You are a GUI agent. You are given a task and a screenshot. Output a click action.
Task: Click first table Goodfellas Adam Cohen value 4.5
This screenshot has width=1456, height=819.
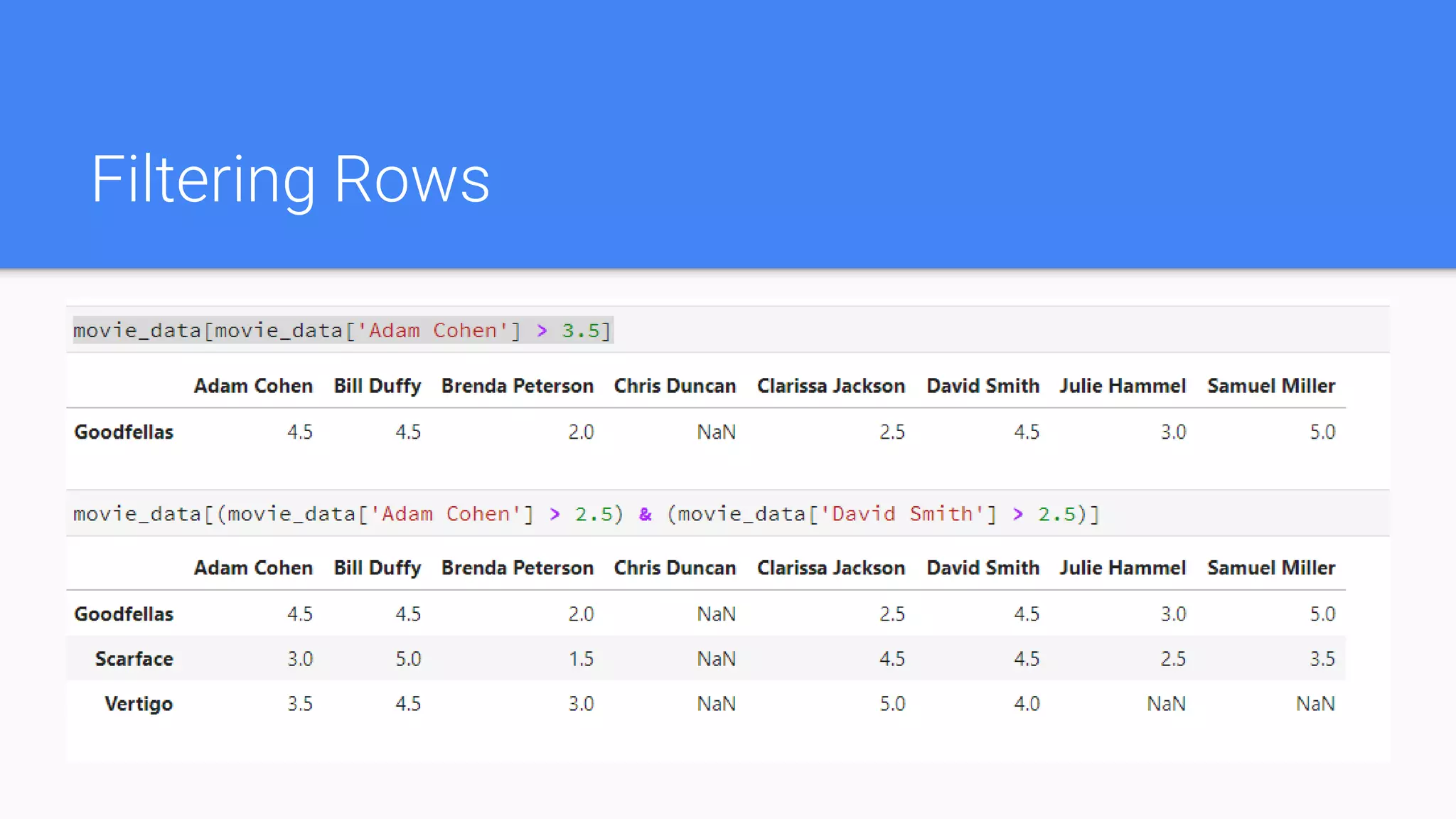pyautogui.click(x=300, y=432)
